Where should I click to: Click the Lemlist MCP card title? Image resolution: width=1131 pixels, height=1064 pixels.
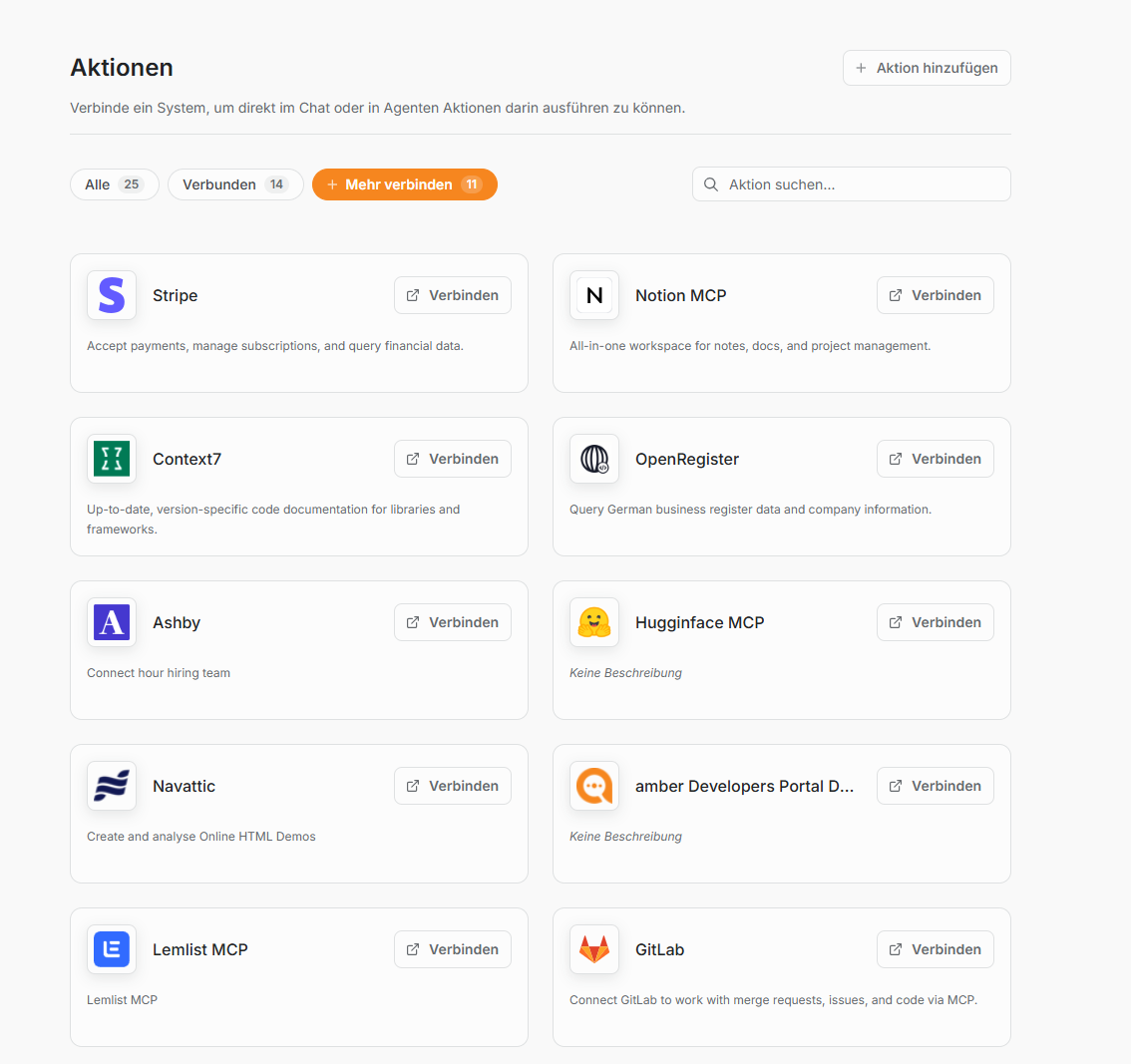[x=199, y=949]
